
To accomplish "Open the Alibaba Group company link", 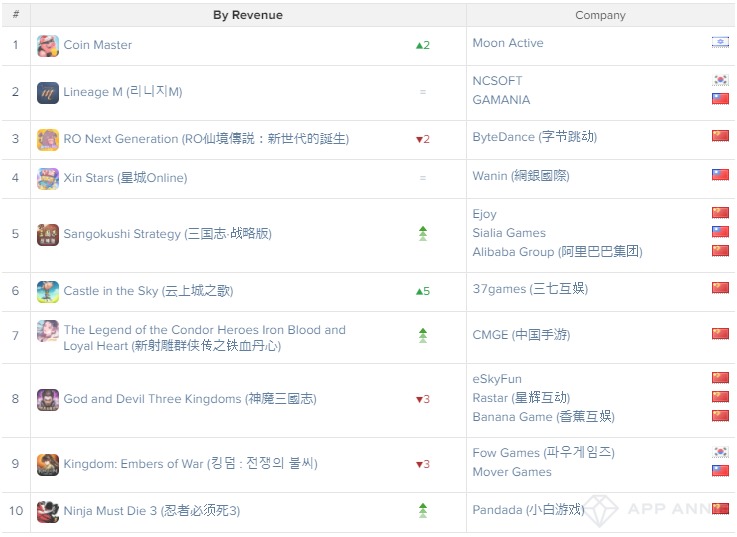I will (557, 252).
